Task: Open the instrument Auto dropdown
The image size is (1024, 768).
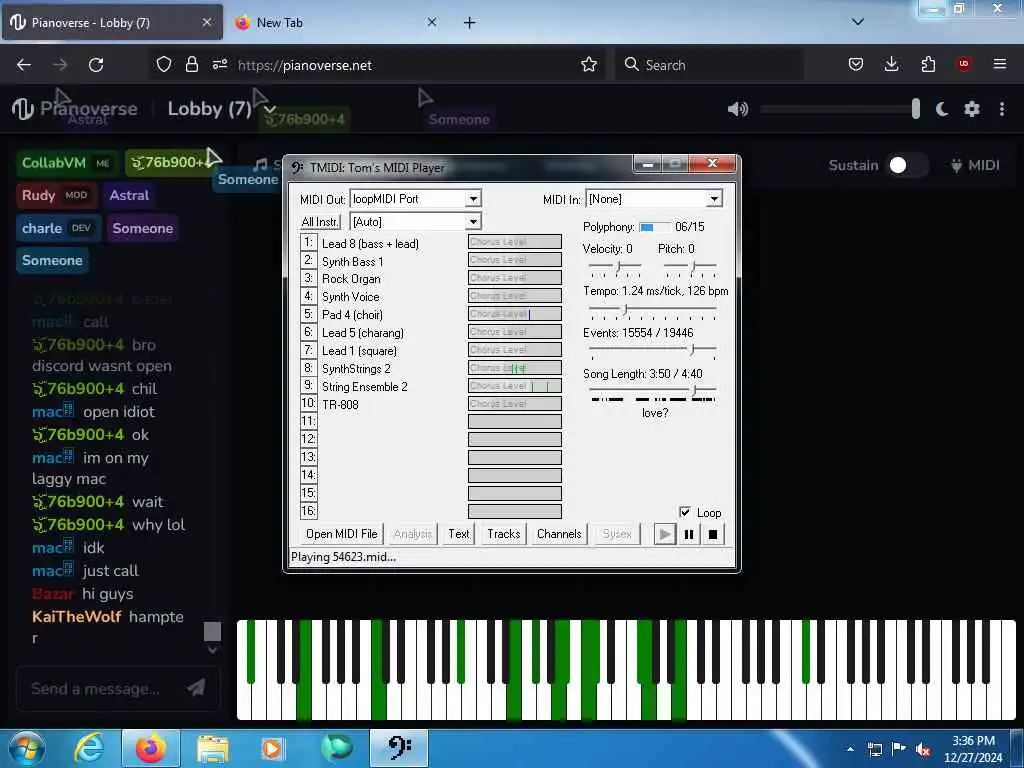Action: click(x=473, y=222)
